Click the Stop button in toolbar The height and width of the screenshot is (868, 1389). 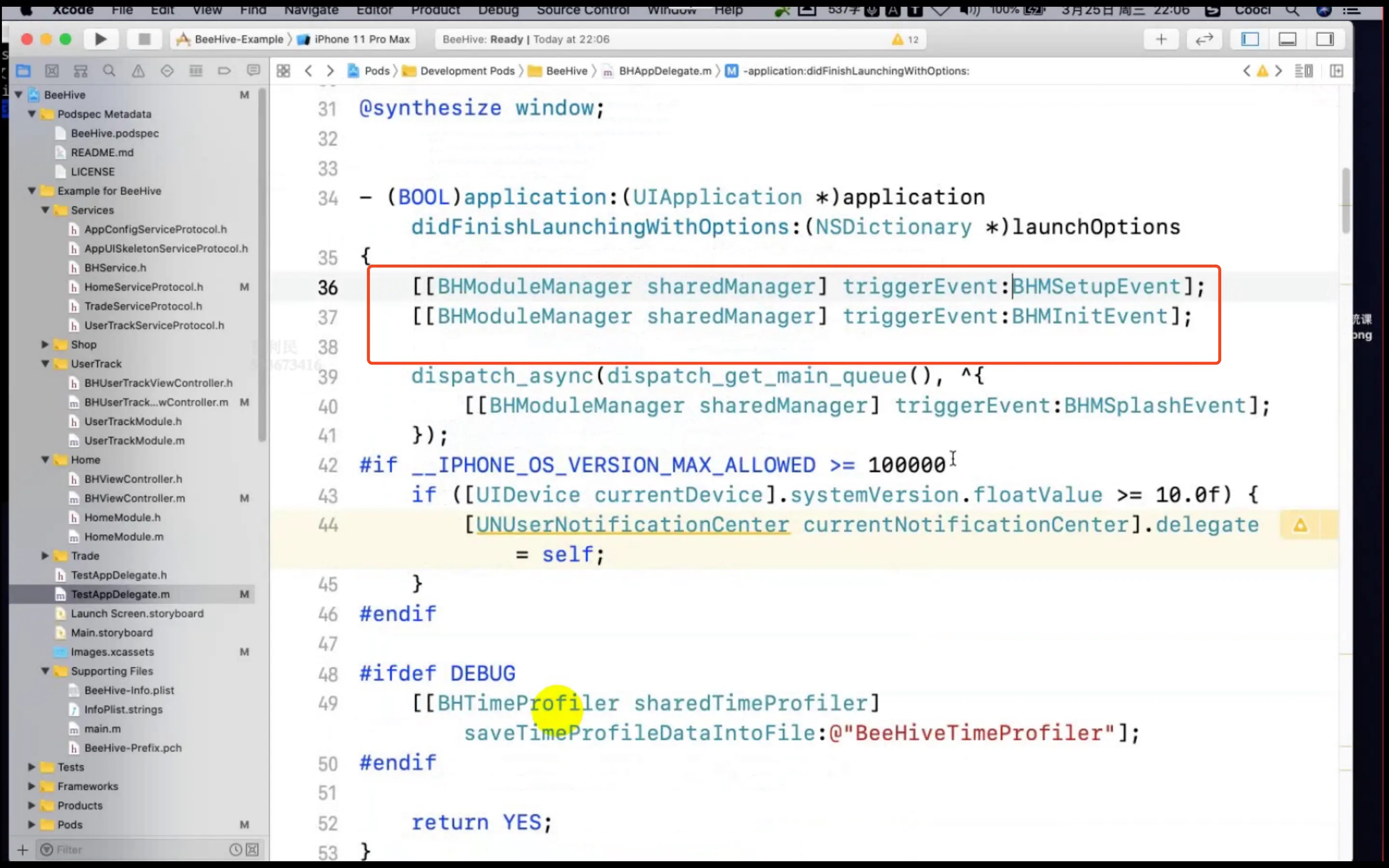(144, 39)
